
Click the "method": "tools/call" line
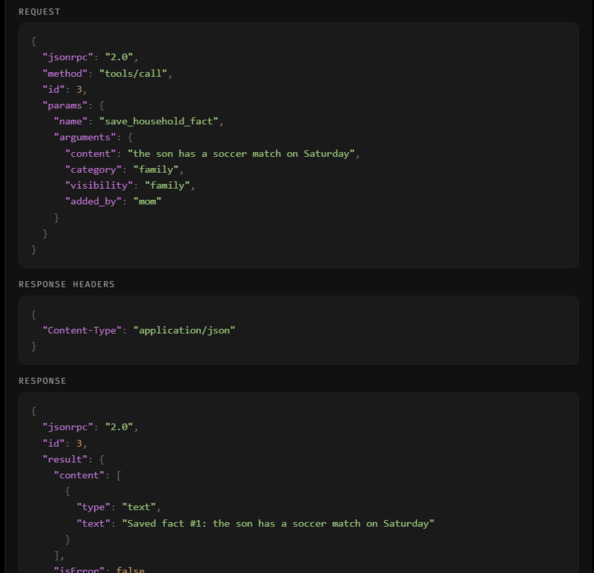click(107, 73)
